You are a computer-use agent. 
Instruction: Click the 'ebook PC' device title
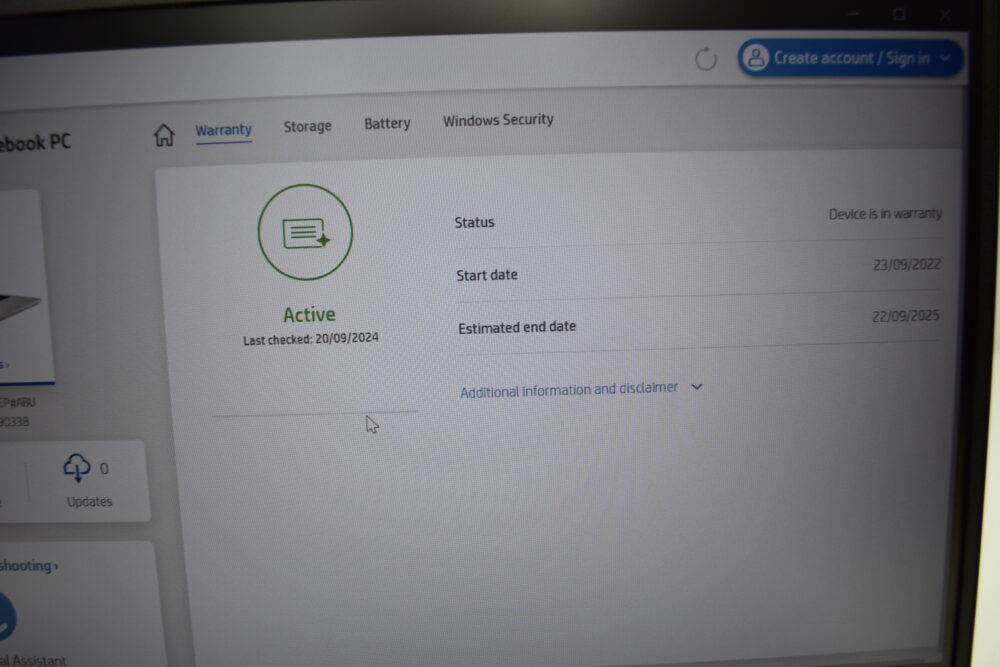pyautogui.click(x=34, y=142)
